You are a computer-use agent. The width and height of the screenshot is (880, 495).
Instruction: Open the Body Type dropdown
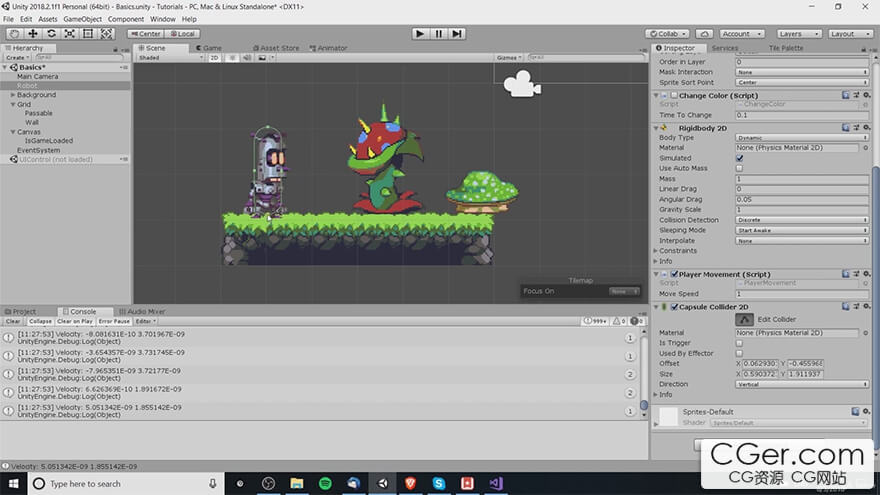tap(802, 138)
